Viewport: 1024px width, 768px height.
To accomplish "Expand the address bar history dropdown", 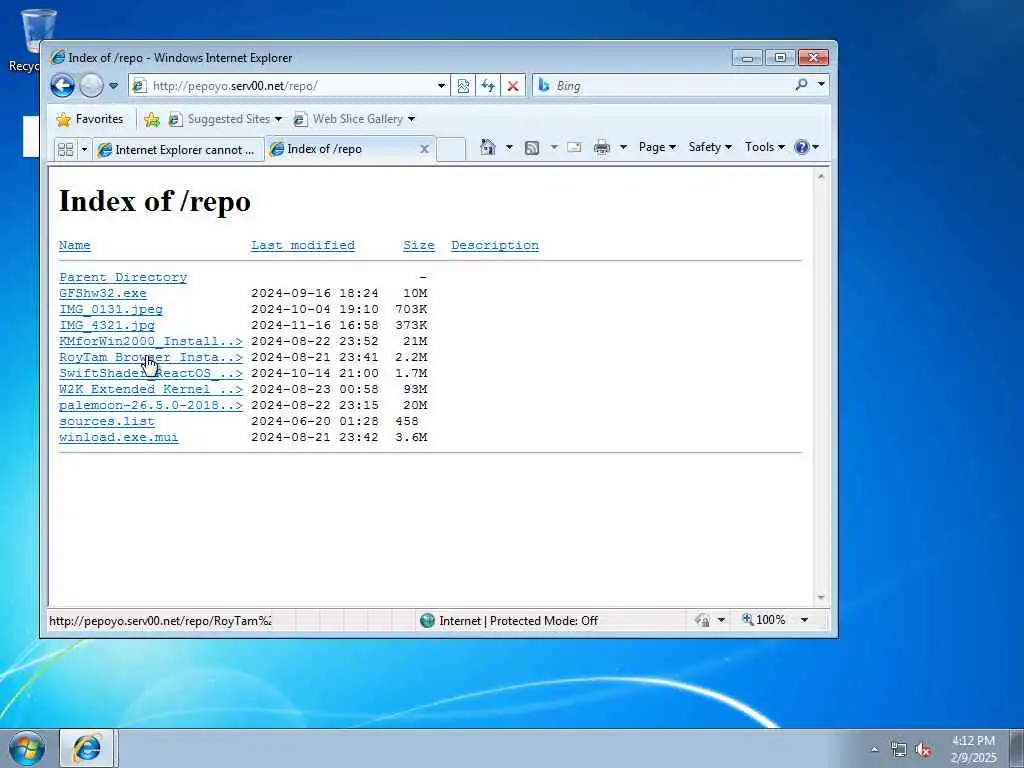I will 441,86.
